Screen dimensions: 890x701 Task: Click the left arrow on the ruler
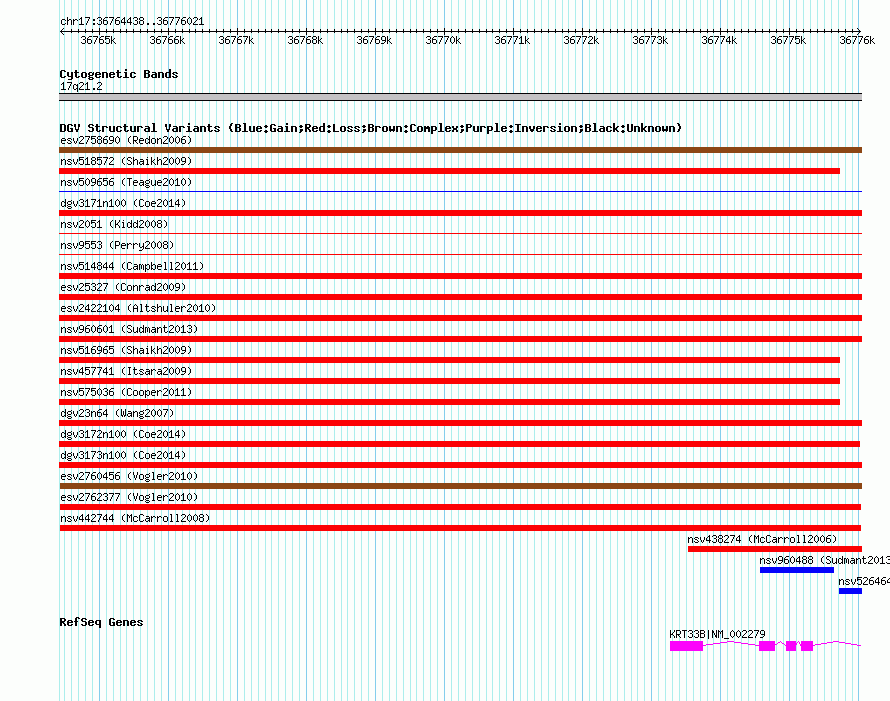coord(62,31)
